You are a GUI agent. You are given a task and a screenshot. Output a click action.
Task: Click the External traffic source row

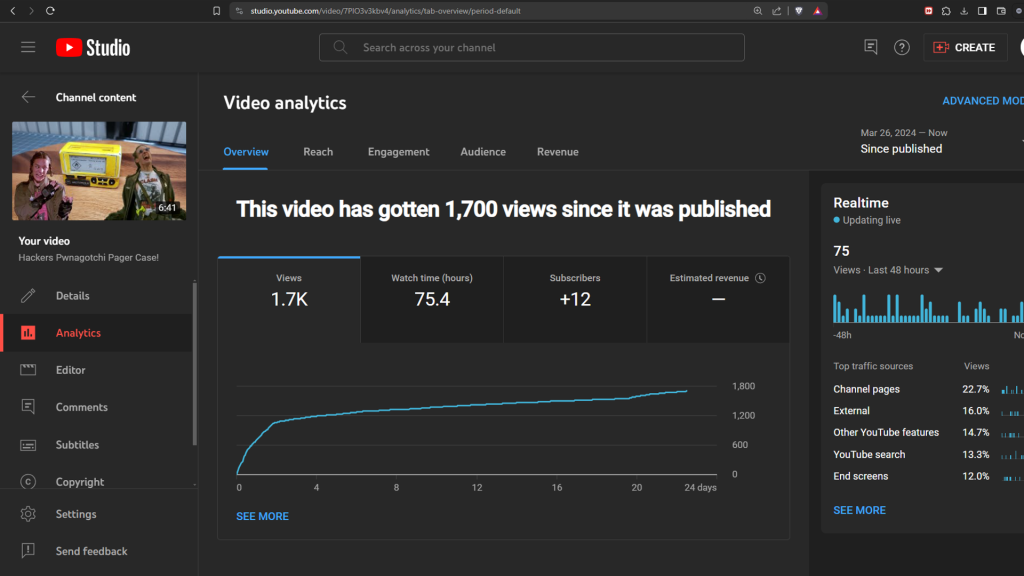point(927,411)
